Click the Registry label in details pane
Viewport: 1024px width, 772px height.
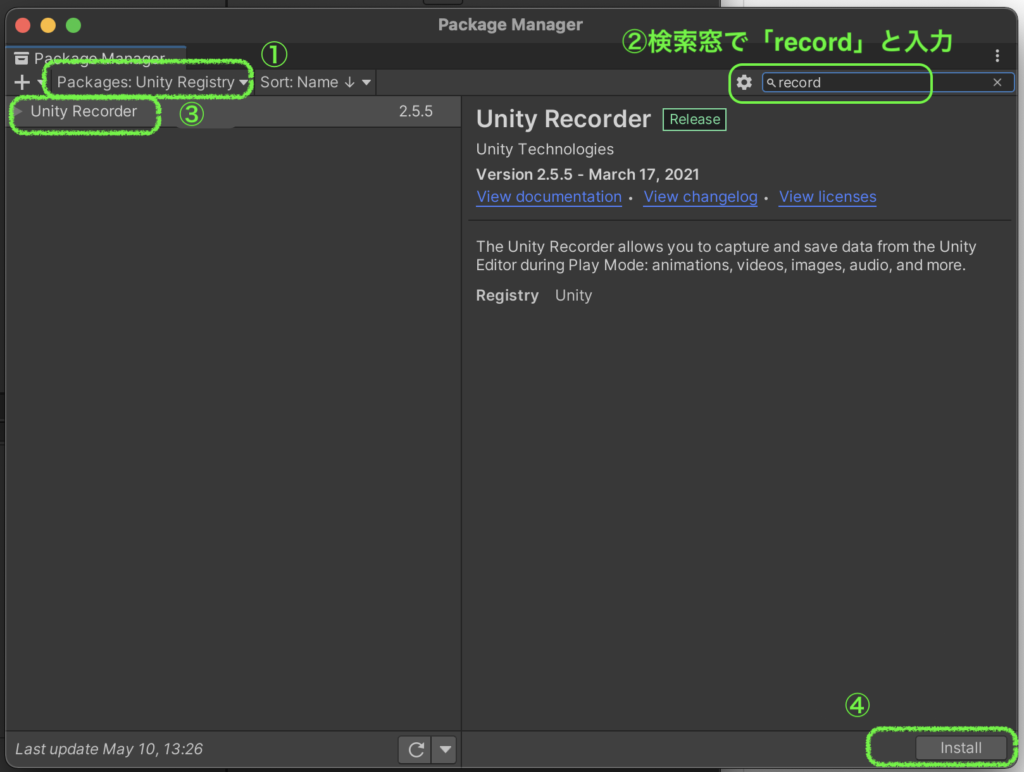[x=507, y=295]
